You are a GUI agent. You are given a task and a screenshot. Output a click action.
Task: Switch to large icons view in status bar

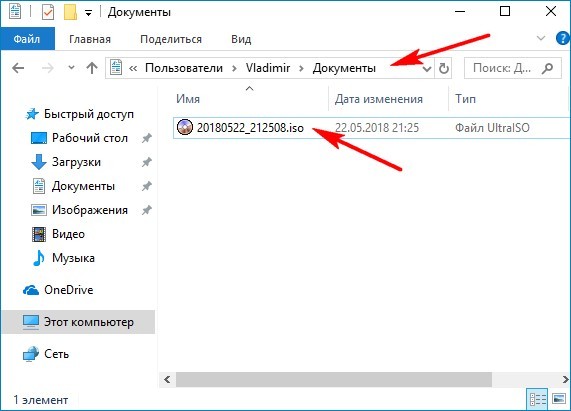click(559, 399)
